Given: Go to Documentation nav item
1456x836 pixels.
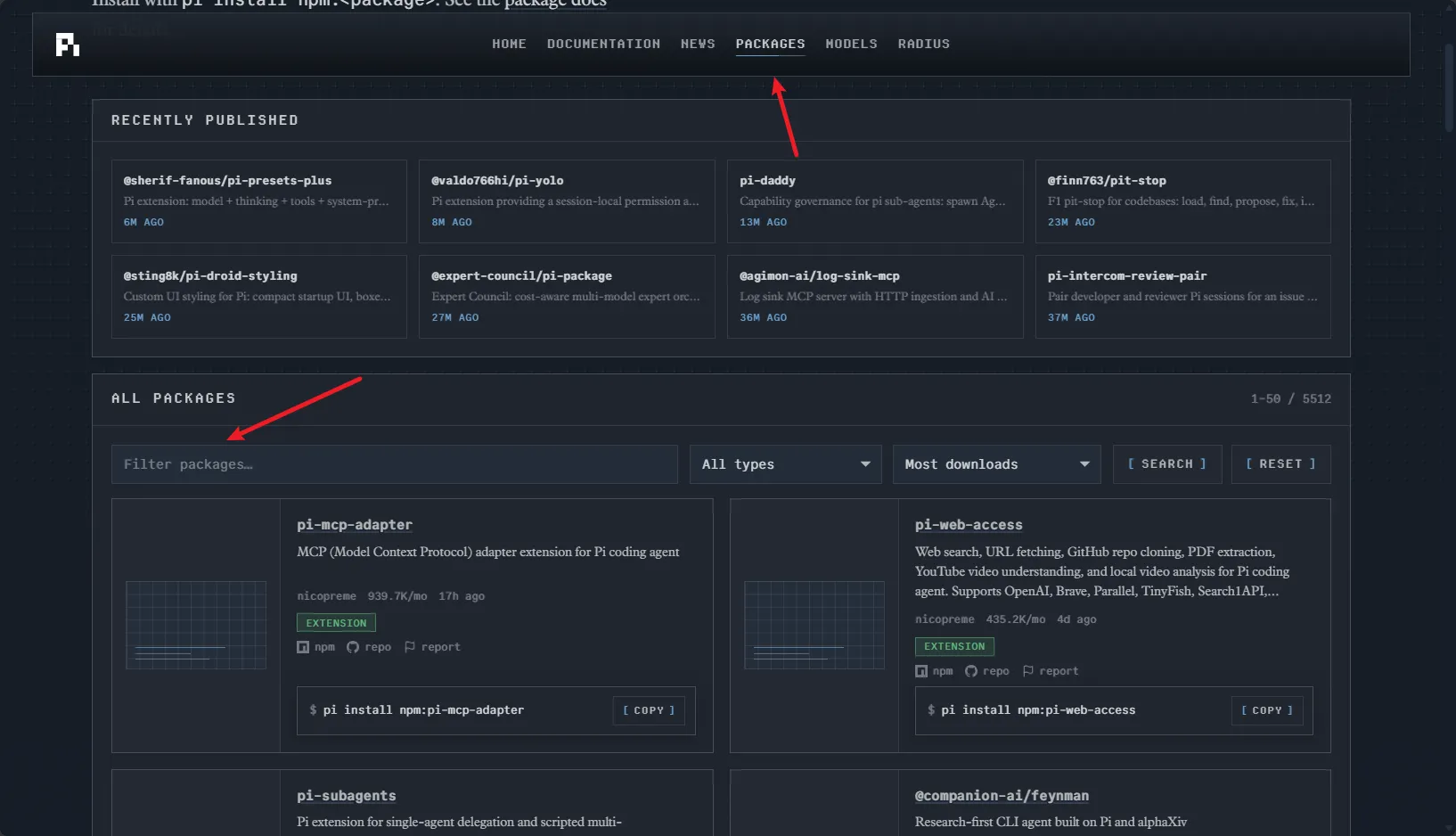Looking at the screenshot, I should (603, 44).
